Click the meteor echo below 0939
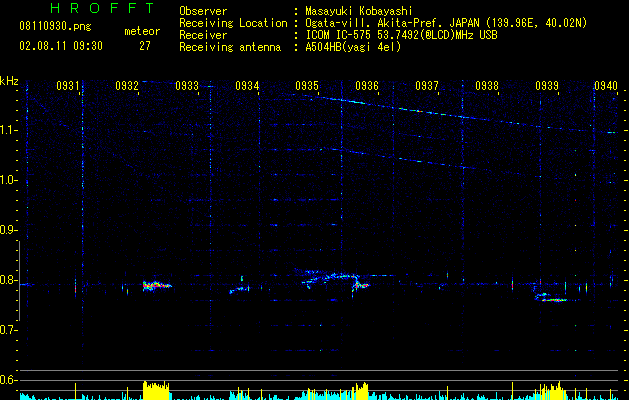This screenshot has height=400, width=629. [x=550, y=297]
